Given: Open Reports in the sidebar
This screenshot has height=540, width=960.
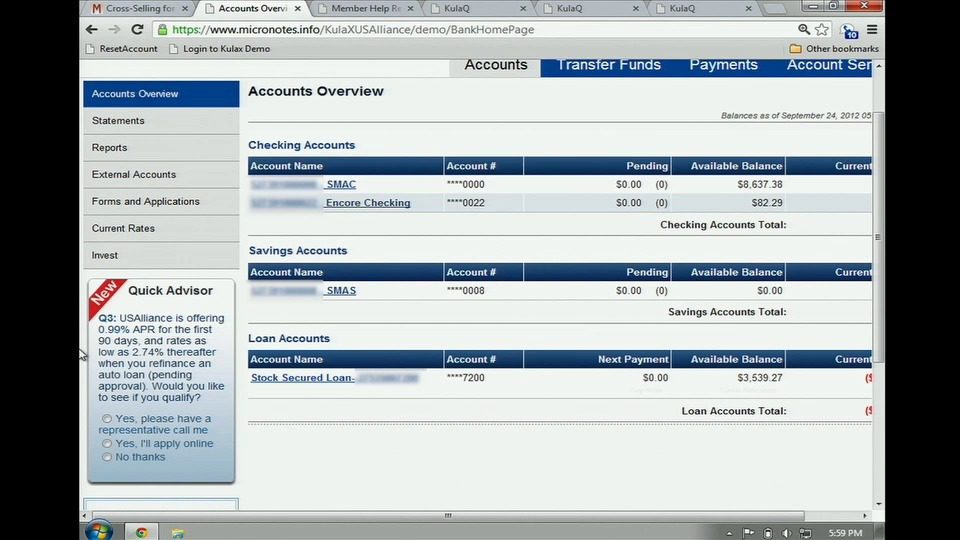Looking at the screenshot, I should [161, 148].
